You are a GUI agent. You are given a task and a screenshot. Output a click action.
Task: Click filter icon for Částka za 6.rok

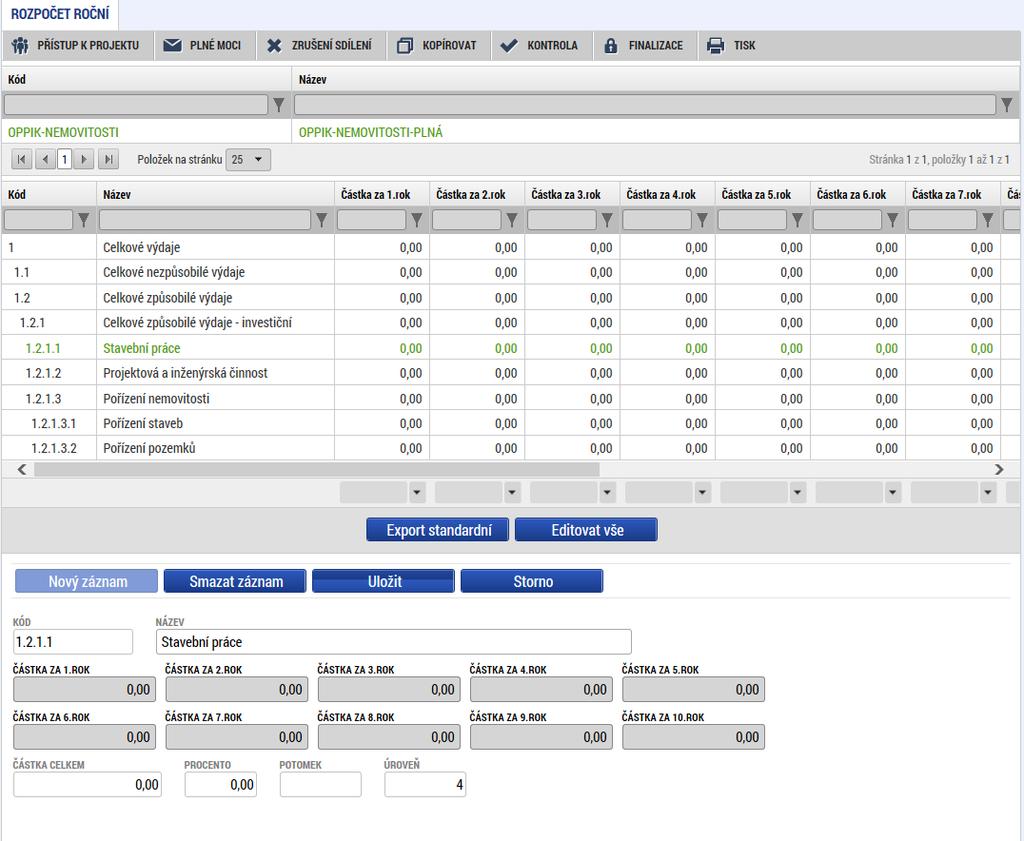pos(893,220)
